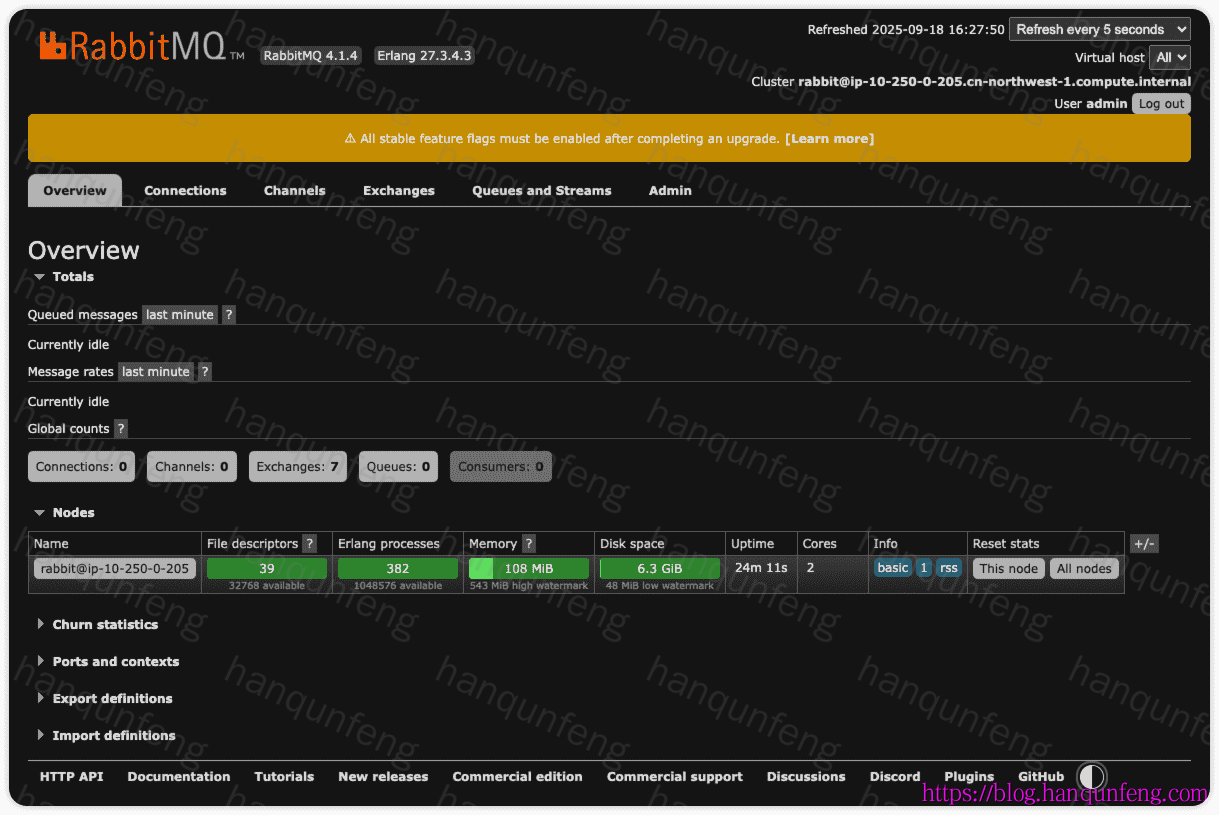Viewport: 1219px width, 815px height.
Task: Open the GitHub footer link
Action: (1041, 776)
